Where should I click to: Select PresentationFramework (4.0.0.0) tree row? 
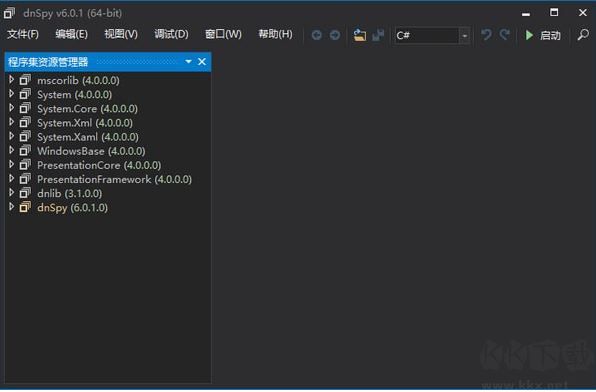click(114, 179)
